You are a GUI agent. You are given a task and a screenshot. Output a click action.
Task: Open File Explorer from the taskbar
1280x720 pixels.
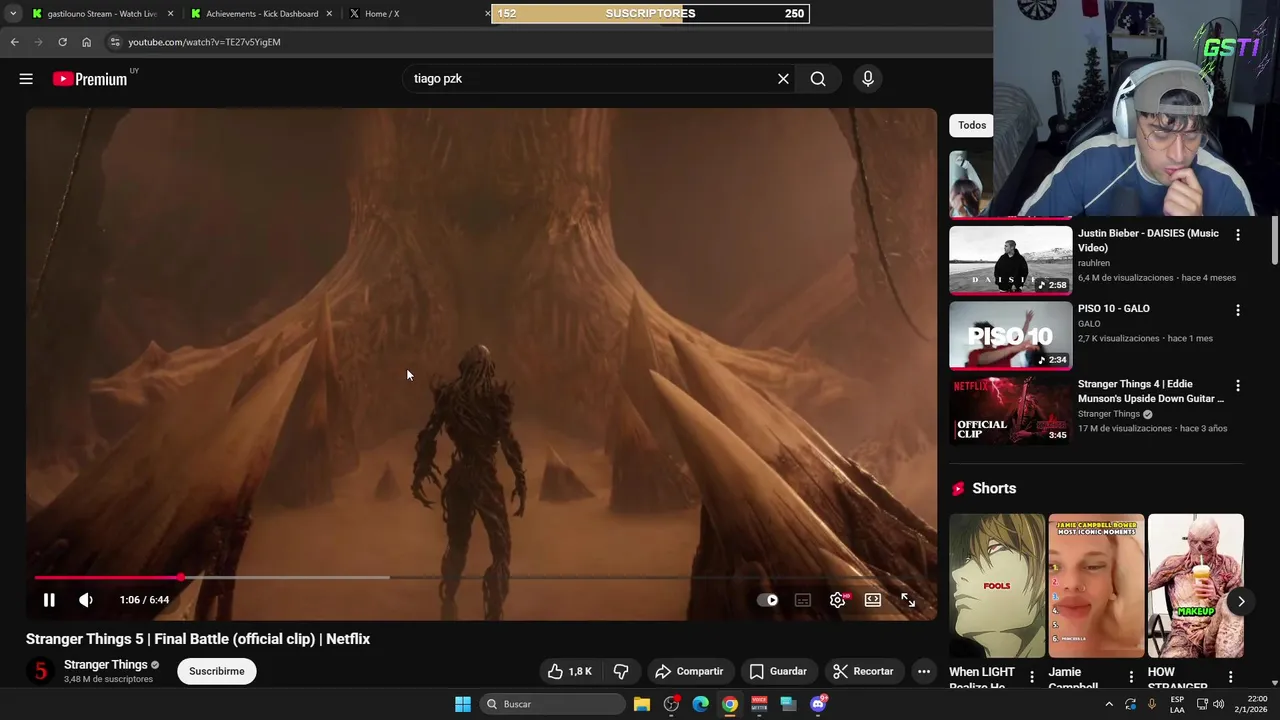[642, 704]
